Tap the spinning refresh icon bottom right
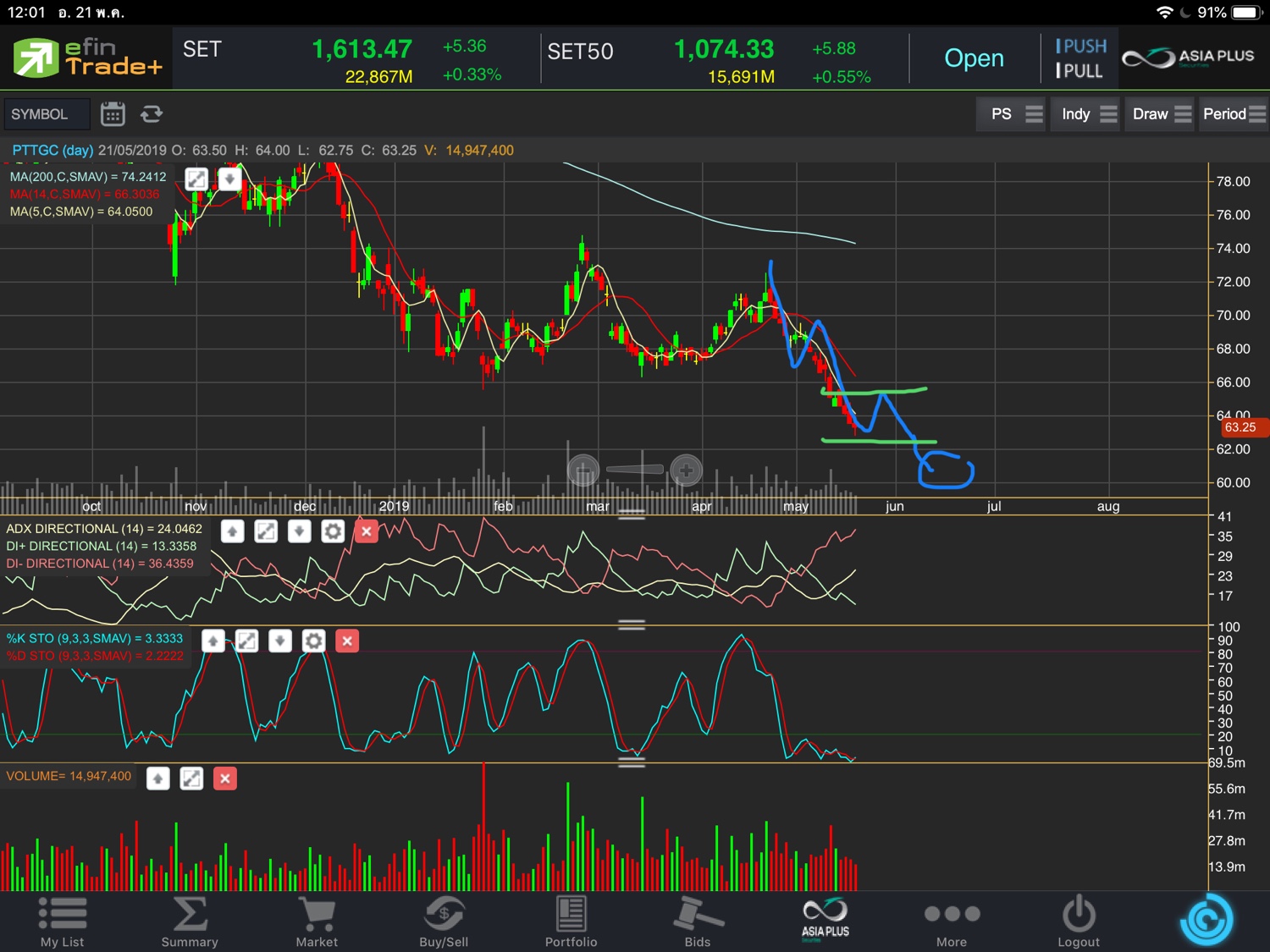 [x=1206, y=920]
